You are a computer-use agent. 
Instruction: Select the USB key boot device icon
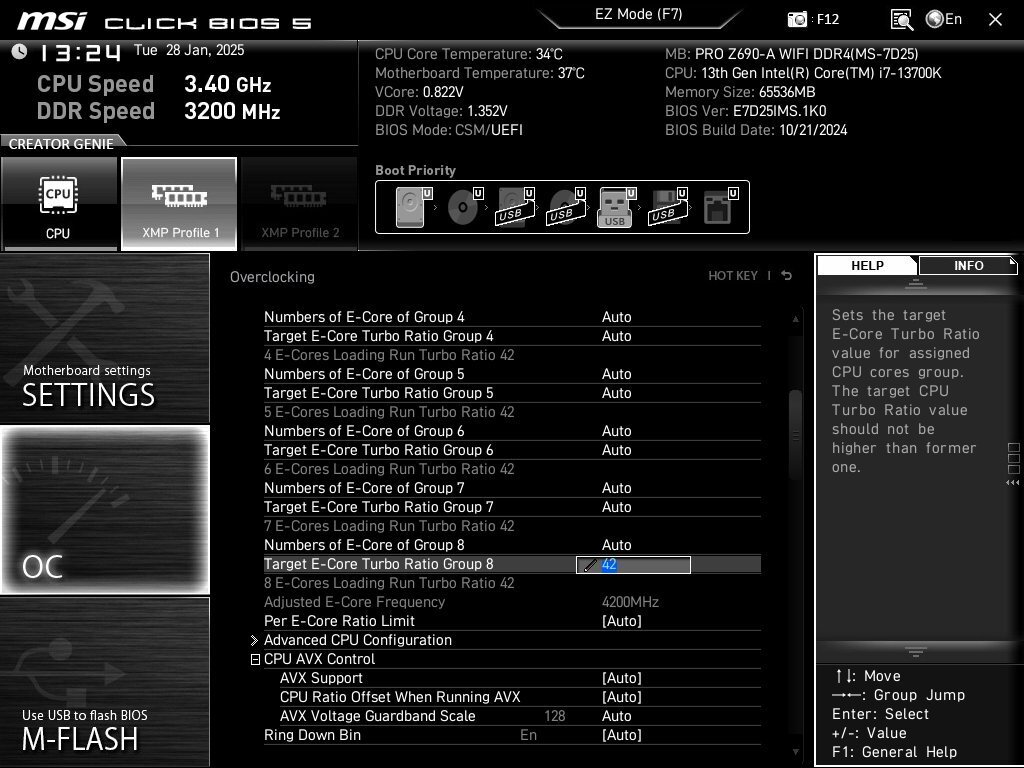click(x=616, y=207)
